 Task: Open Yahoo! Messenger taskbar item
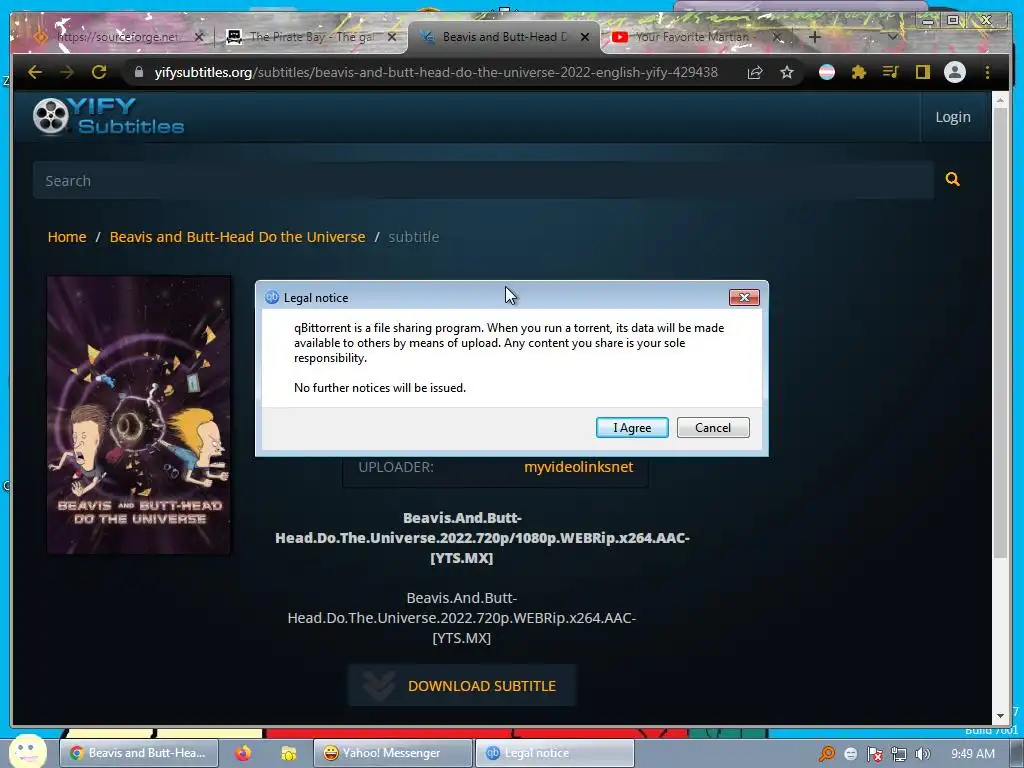coord(392,753)
